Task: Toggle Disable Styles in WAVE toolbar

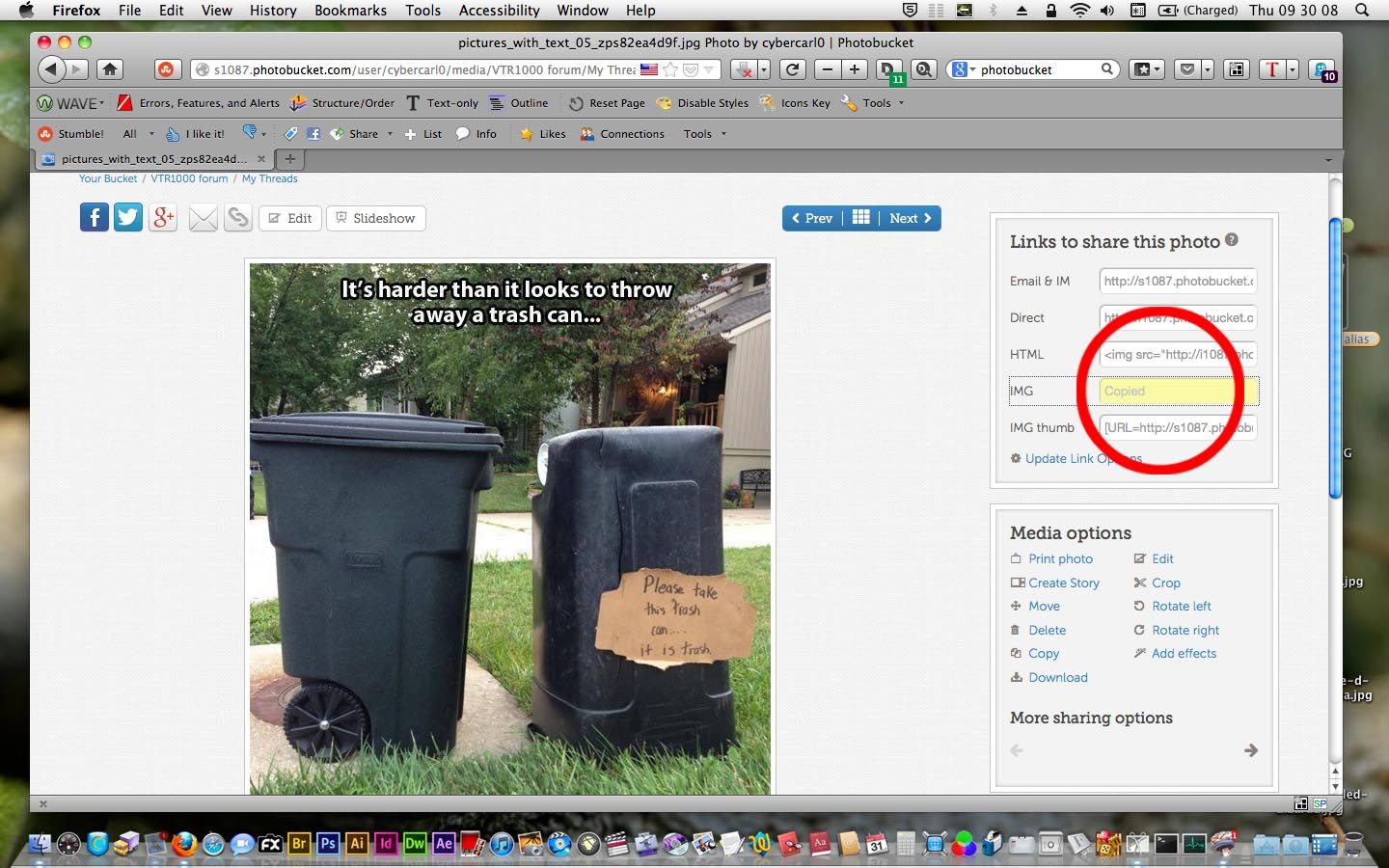Action: click(703, 103)
